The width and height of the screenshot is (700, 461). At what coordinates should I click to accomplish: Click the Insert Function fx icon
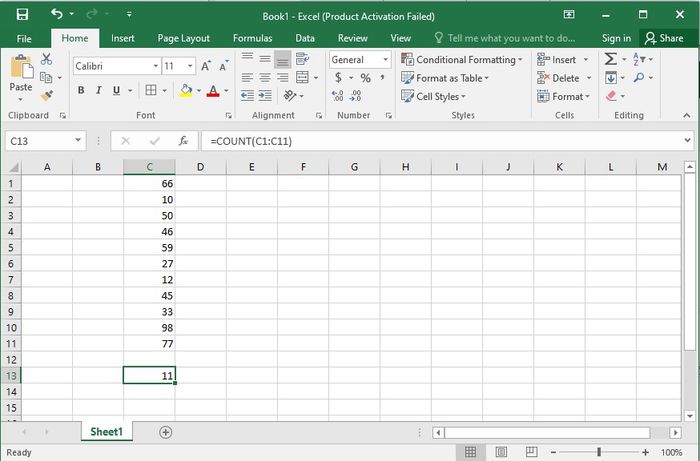183,141
